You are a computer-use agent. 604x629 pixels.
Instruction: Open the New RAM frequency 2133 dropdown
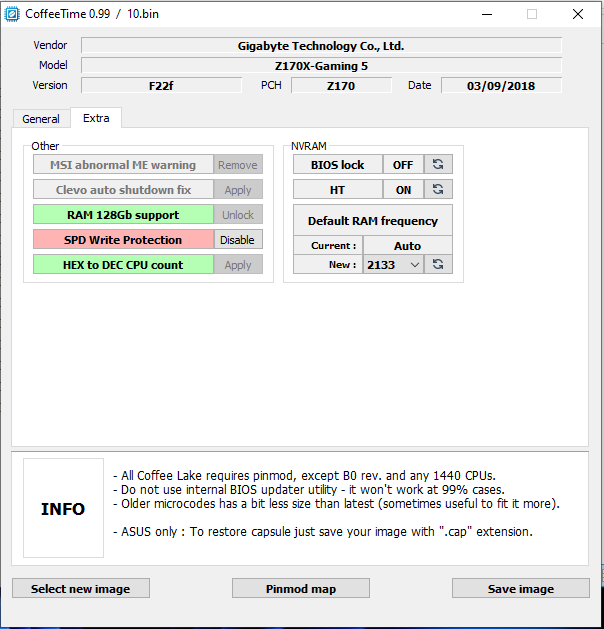point(393,265)
